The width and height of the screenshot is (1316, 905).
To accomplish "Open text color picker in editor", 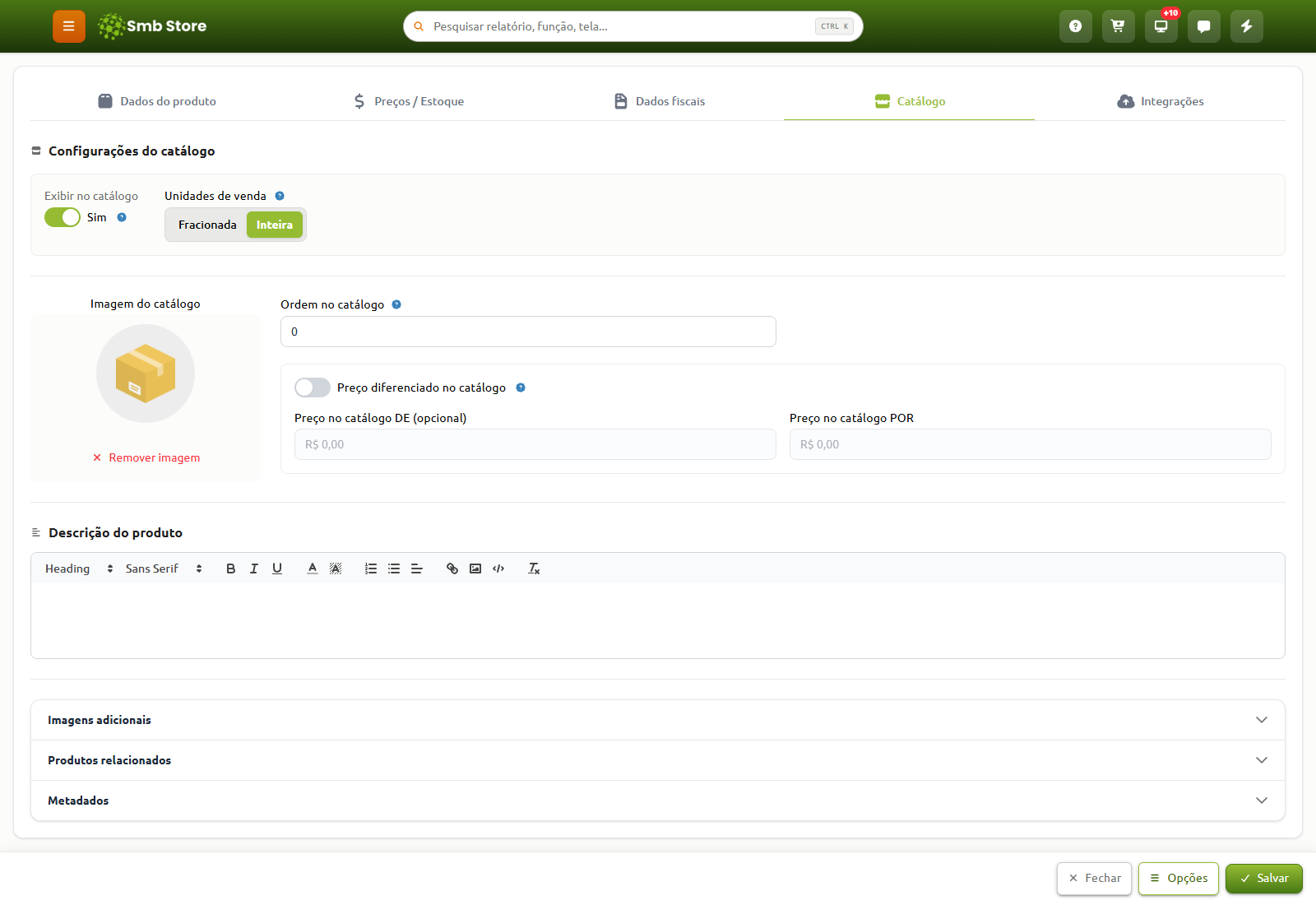I will (313, 569).
